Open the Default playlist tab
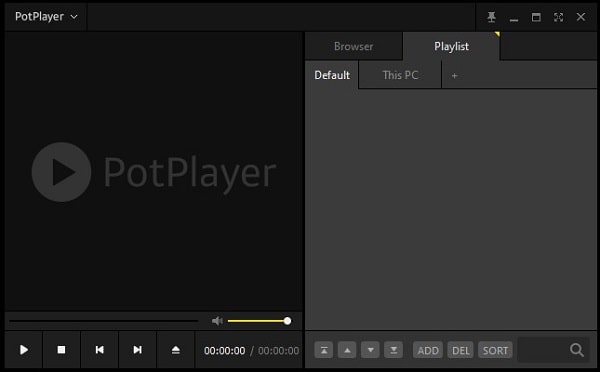 [x=332, y=75]
